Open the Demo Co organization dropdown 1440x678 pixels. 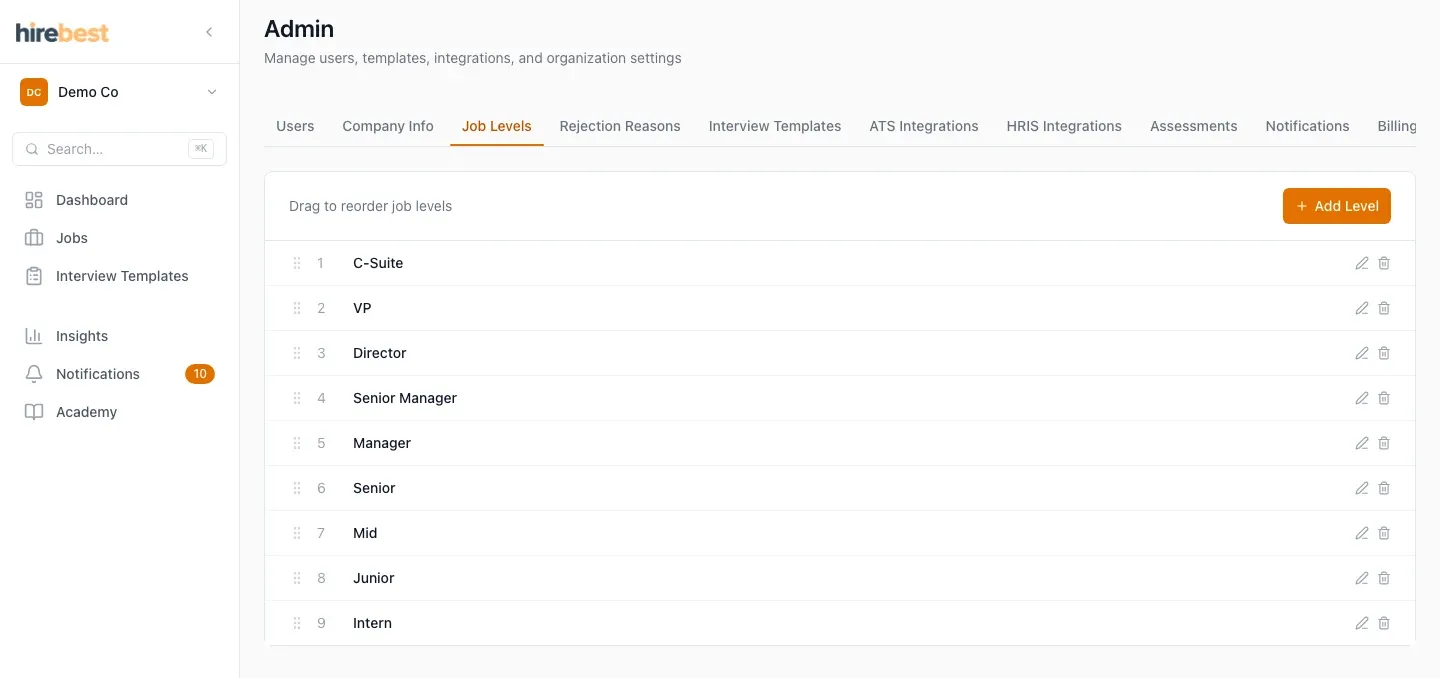pos(120,92)
